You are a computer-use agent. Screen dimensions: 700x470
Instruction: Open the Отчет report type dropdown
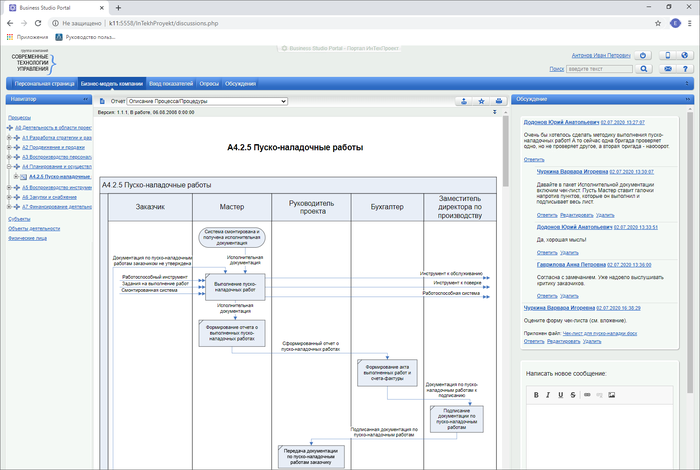[207, 101]
